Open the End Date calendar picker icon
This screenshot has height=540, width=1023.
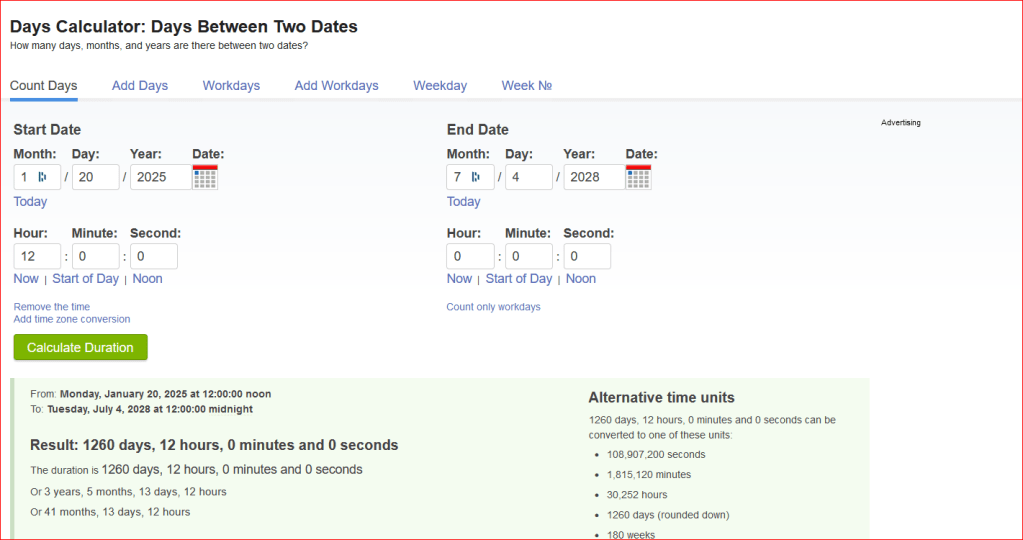[x=638, y=177]
